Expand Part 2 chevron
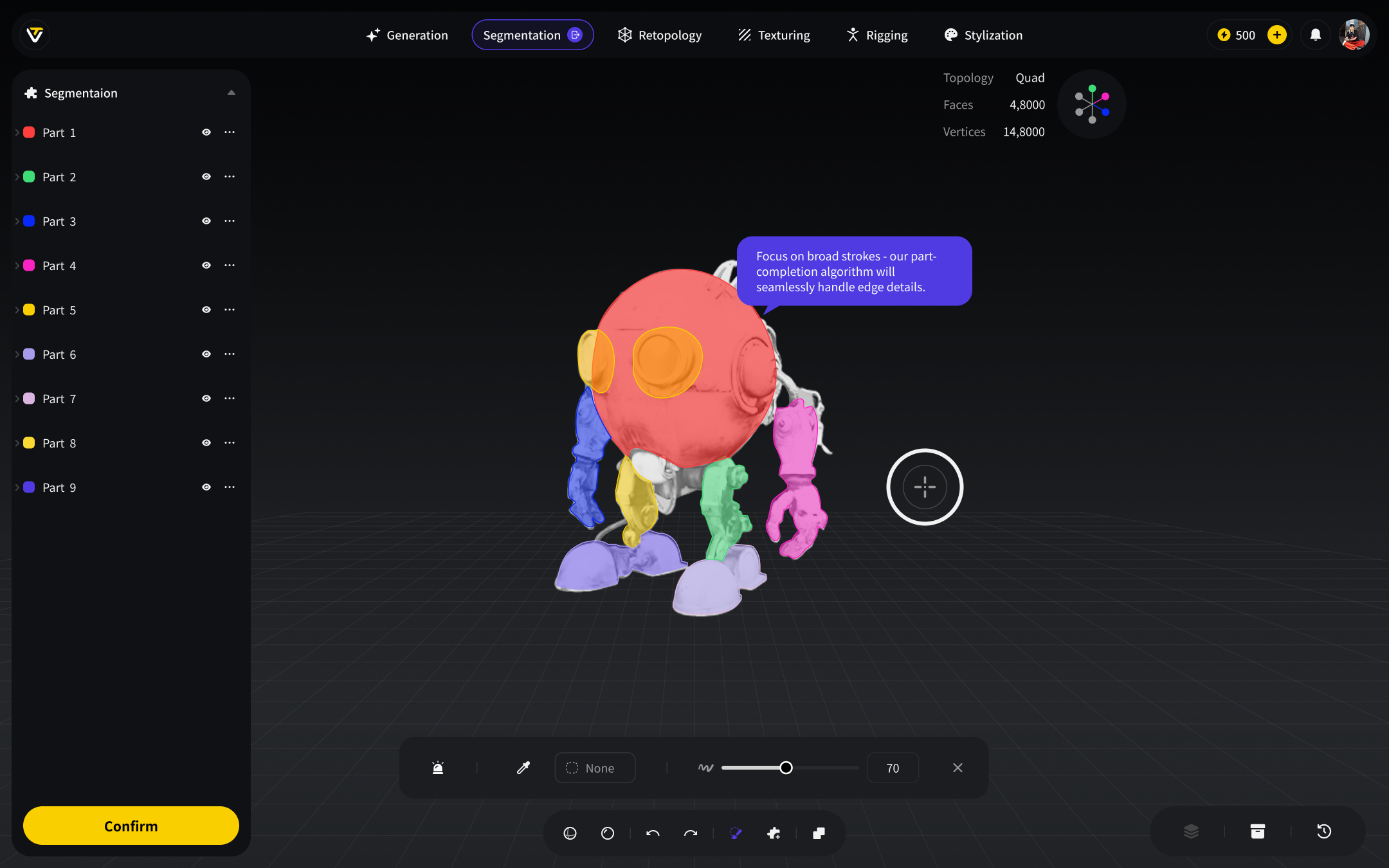 [17, 177]
